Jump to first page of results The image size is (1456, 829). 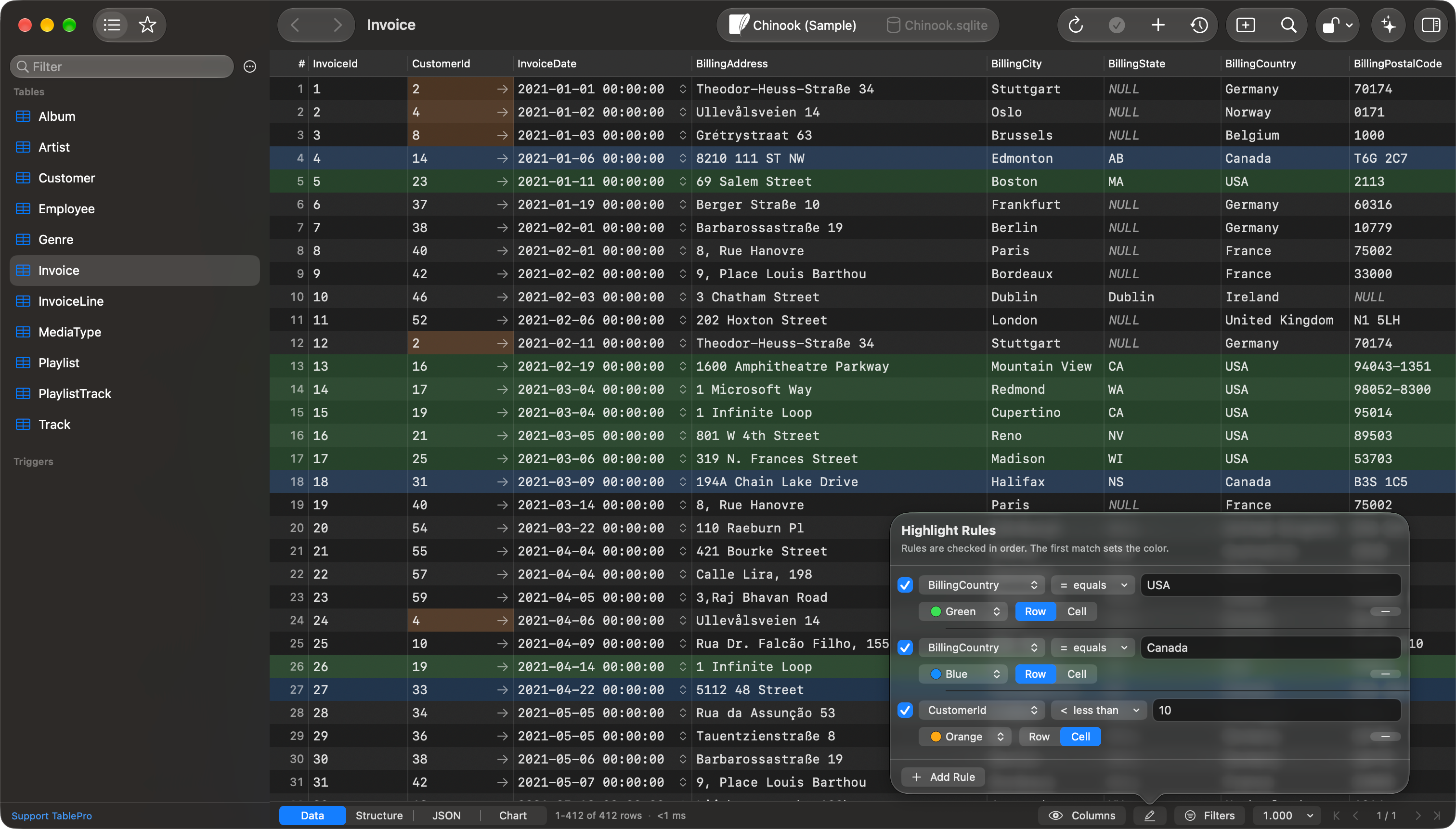click(x=1336, y=816)
